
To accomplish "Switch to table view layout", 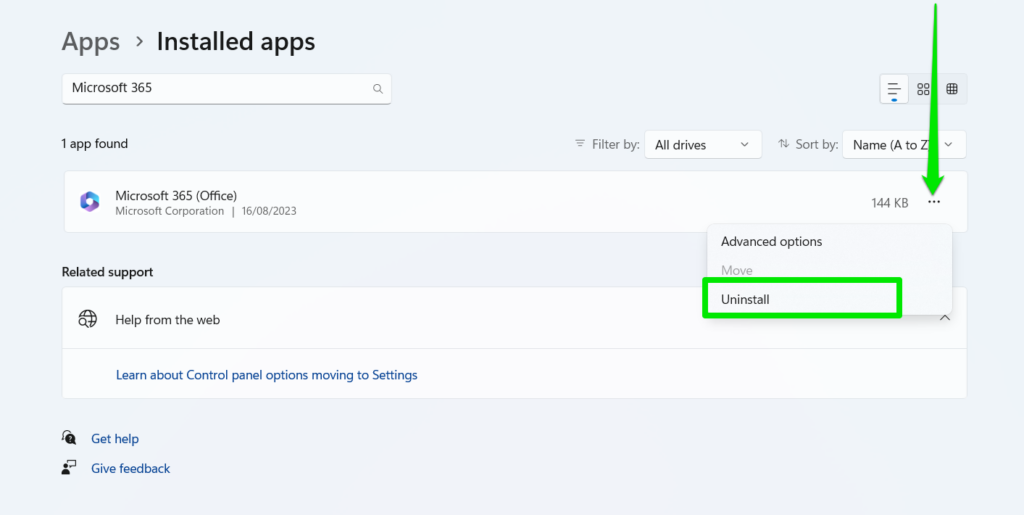I will coord(952,89).
